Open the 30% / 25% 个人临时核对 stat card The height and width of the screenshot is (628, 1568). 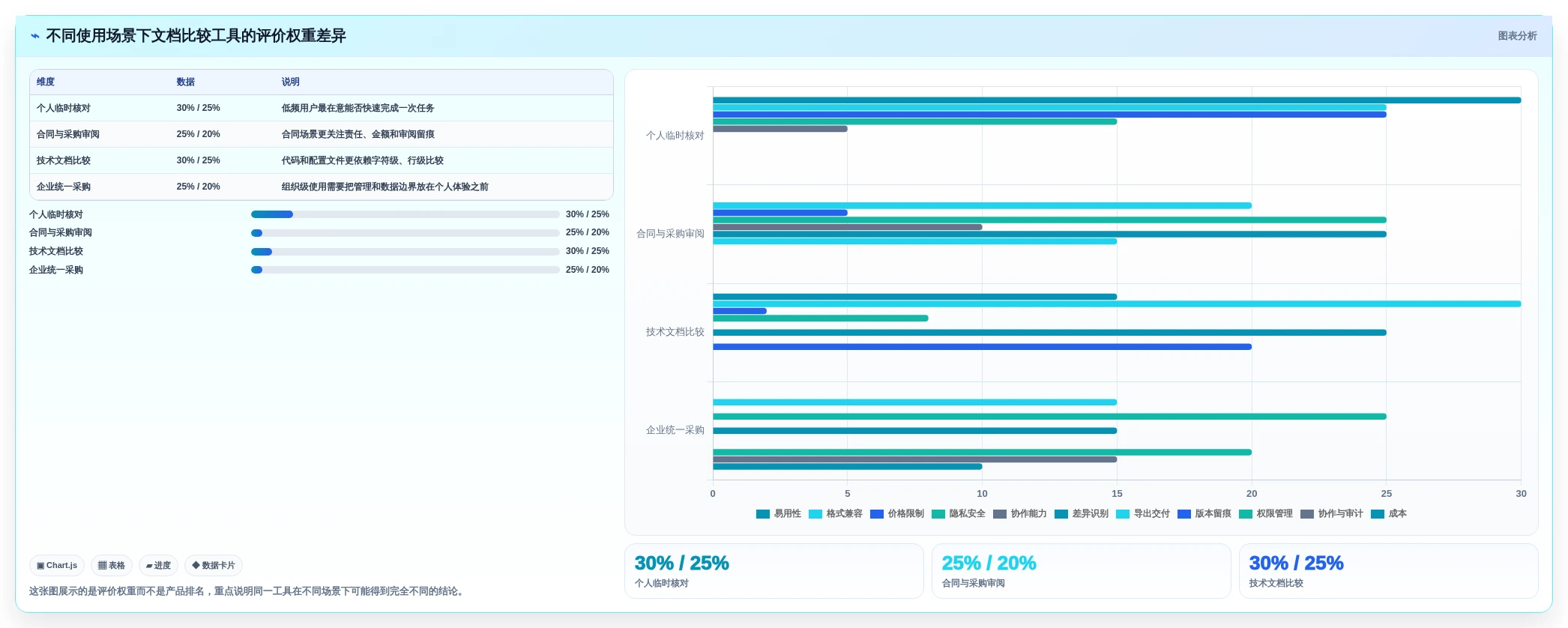pos(774,571)
